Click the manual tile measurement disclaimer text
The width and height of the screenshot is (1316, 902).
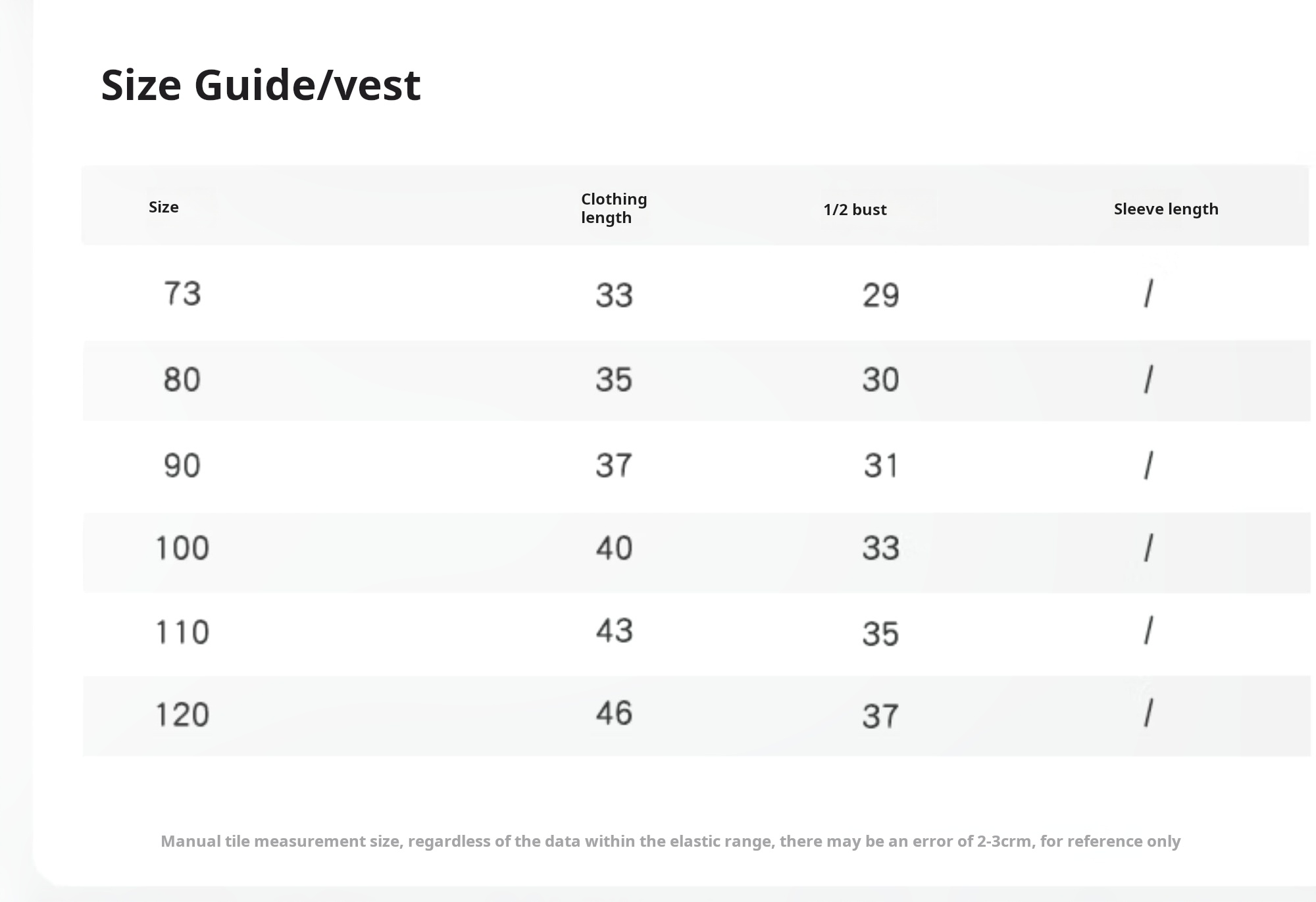pyautogui.click(x=671, y=841)
